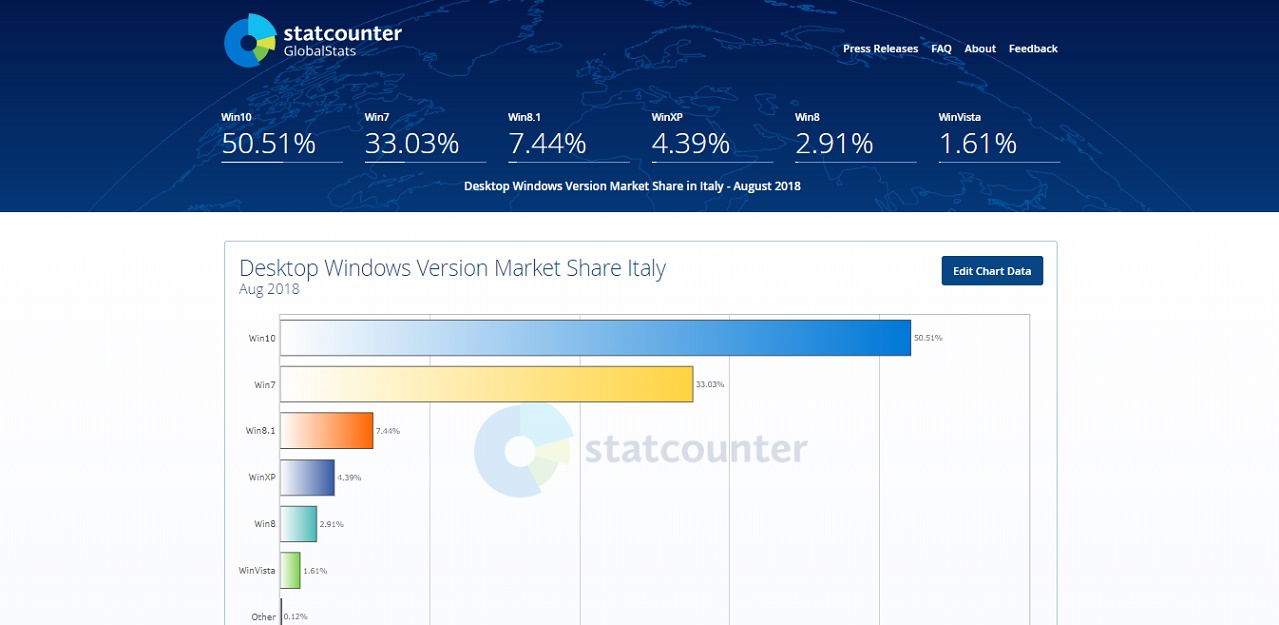This screenshot has height=625, width=1279.
Task: Click the Win7 axis label
Action: [265, 384]
